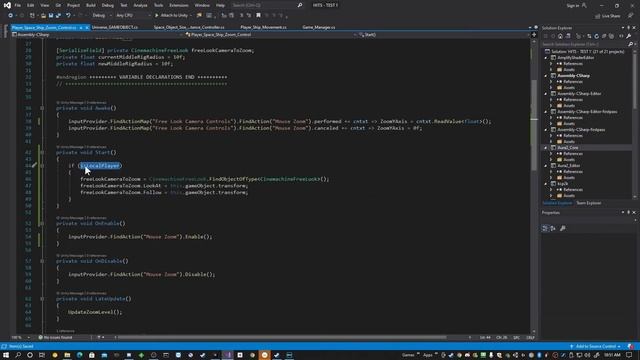This screenshot has width=640, height=360.
Task: Click the taskbar Search magnifier icon
Action: pos(18,355)
